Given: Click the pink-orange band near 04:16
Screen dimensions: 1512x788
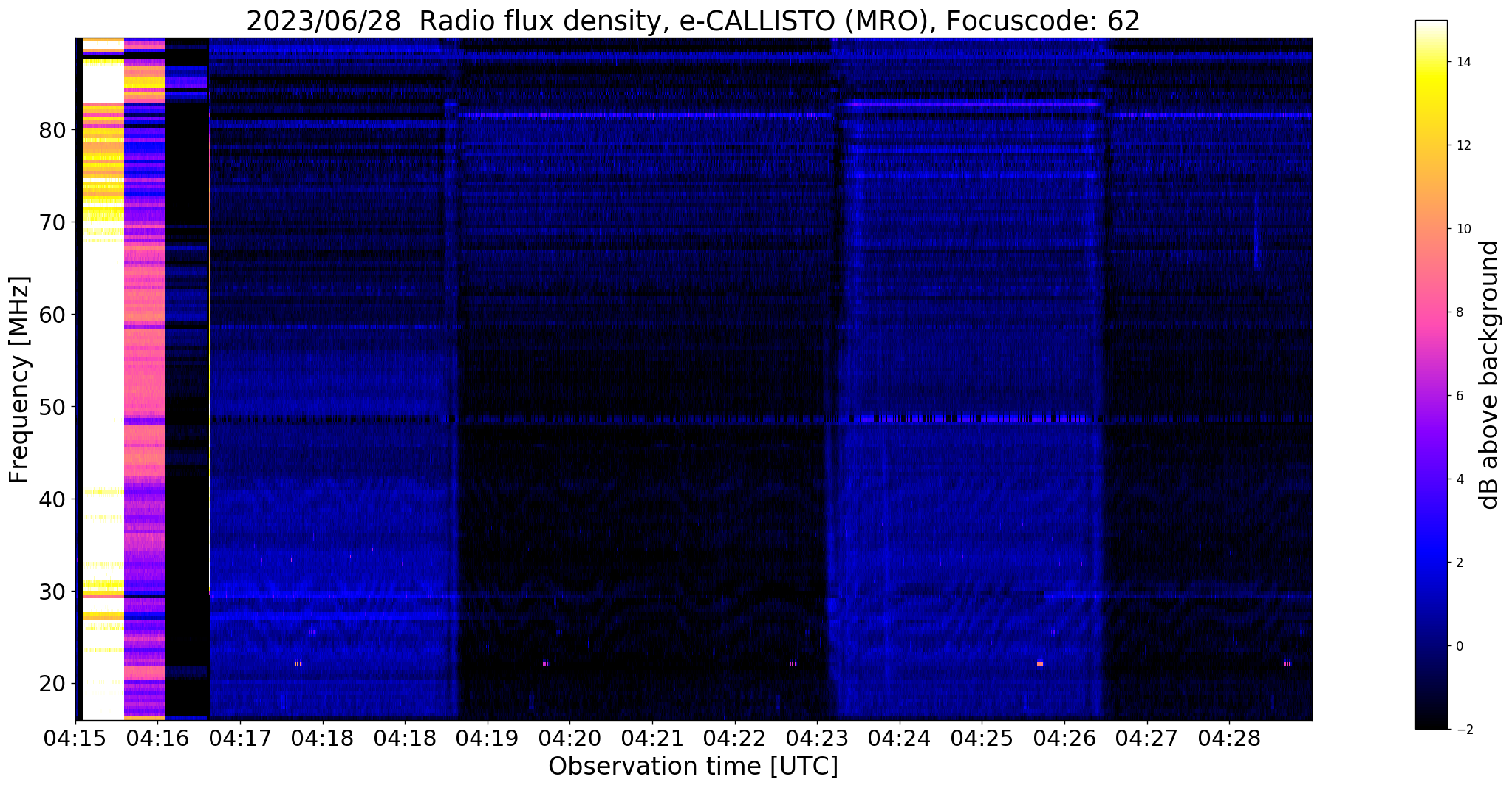Looking at the screenshot, I should pos(145,380).
